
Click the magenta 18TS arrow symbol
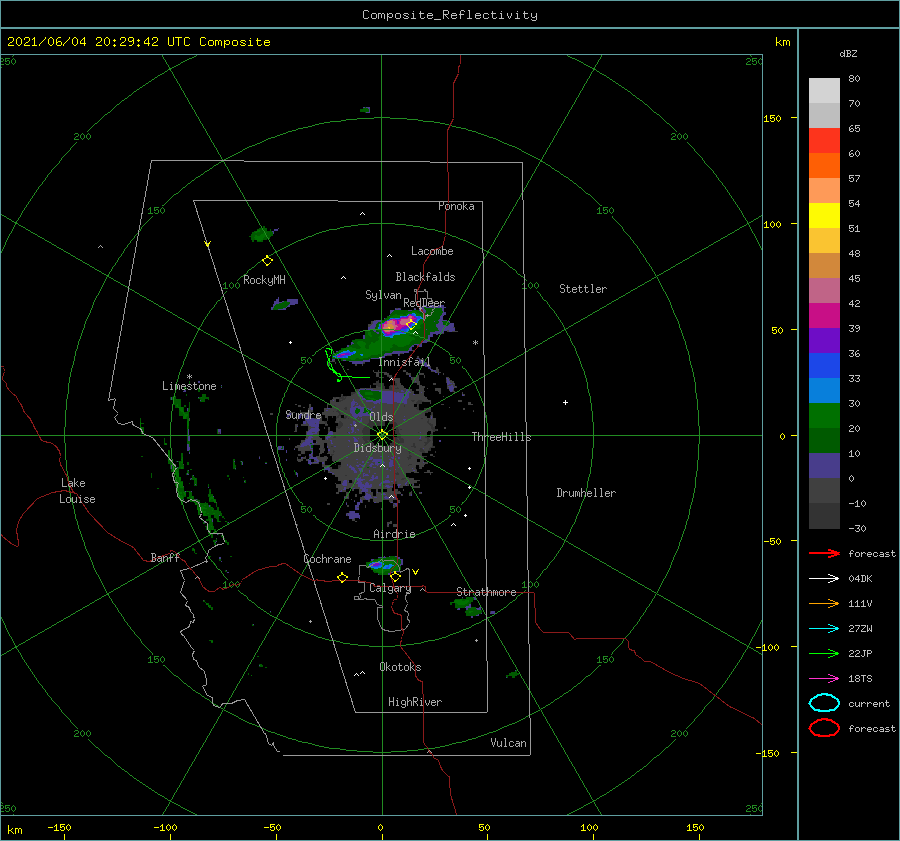coord(824,679)
